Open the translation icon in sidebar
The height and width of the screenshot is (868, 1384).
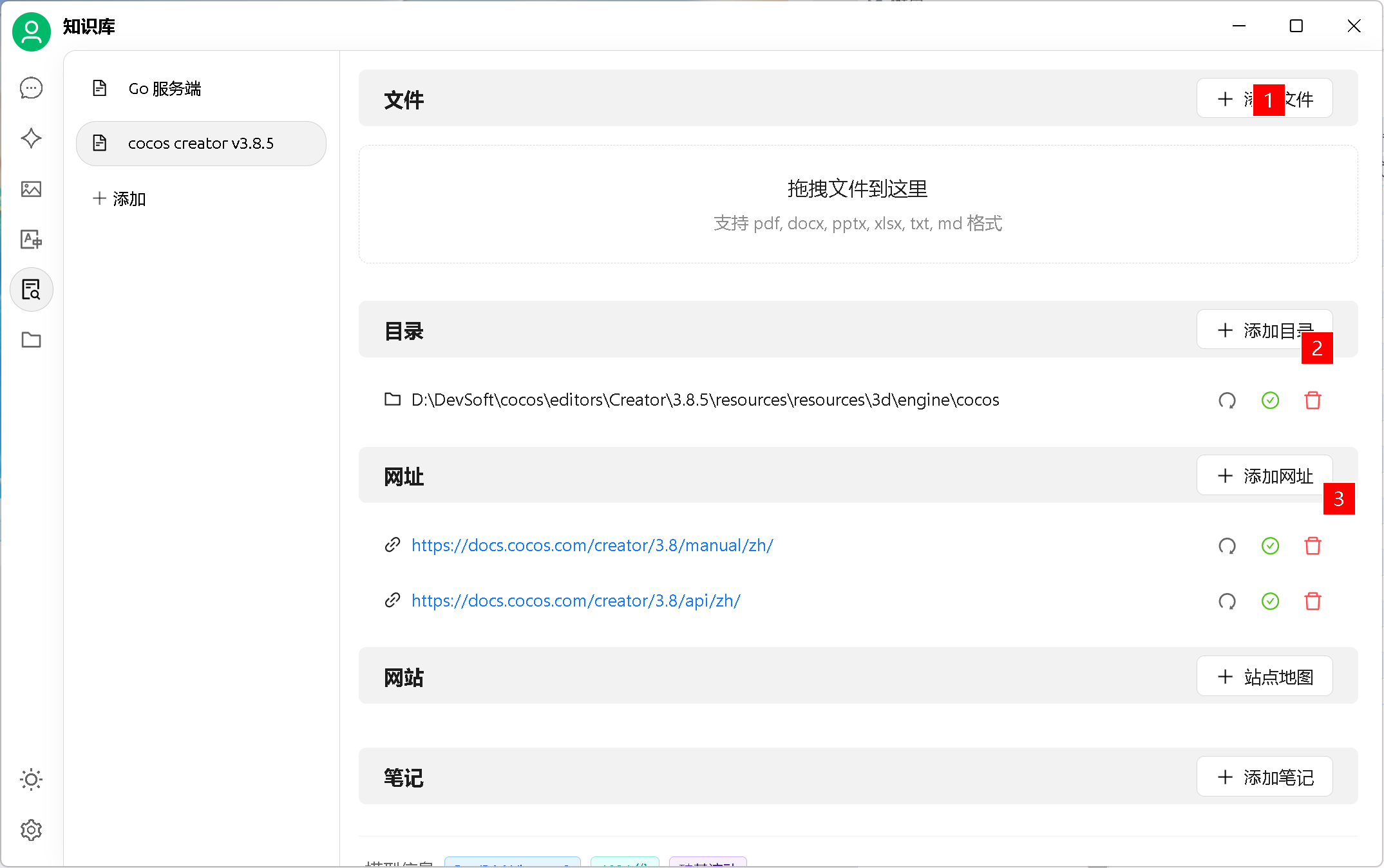[31, 240]
